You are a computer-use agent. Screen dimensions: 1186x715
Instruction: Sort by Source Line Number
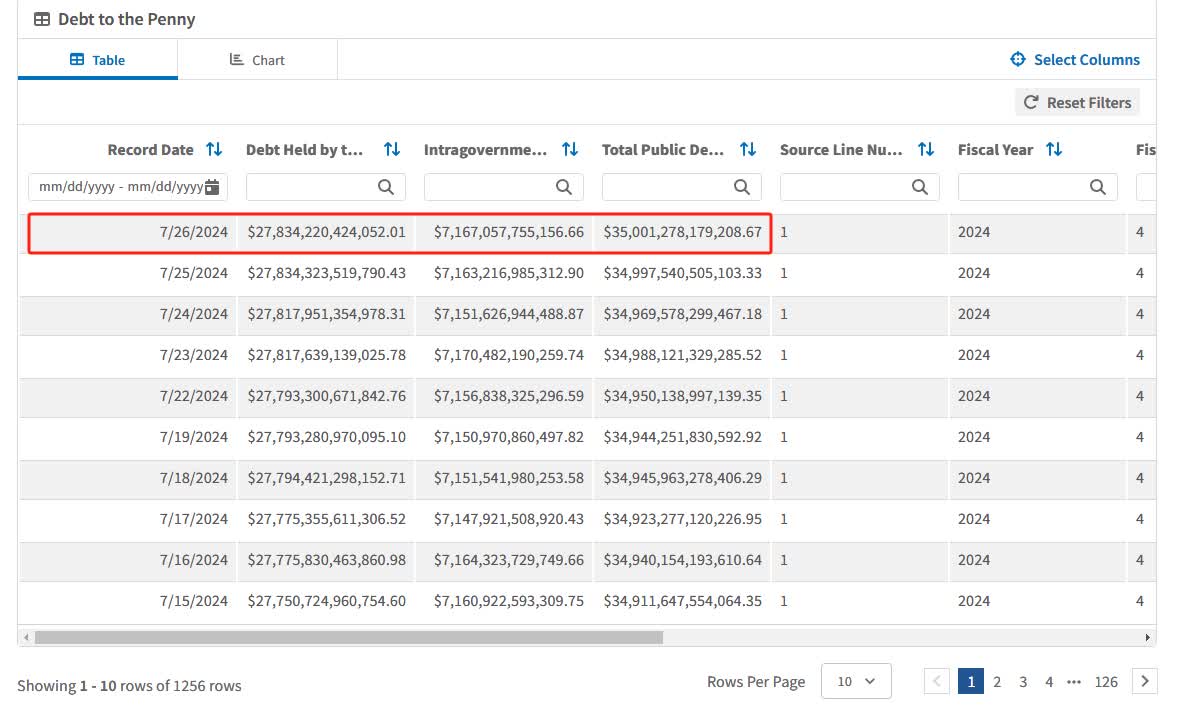[926, 149]
